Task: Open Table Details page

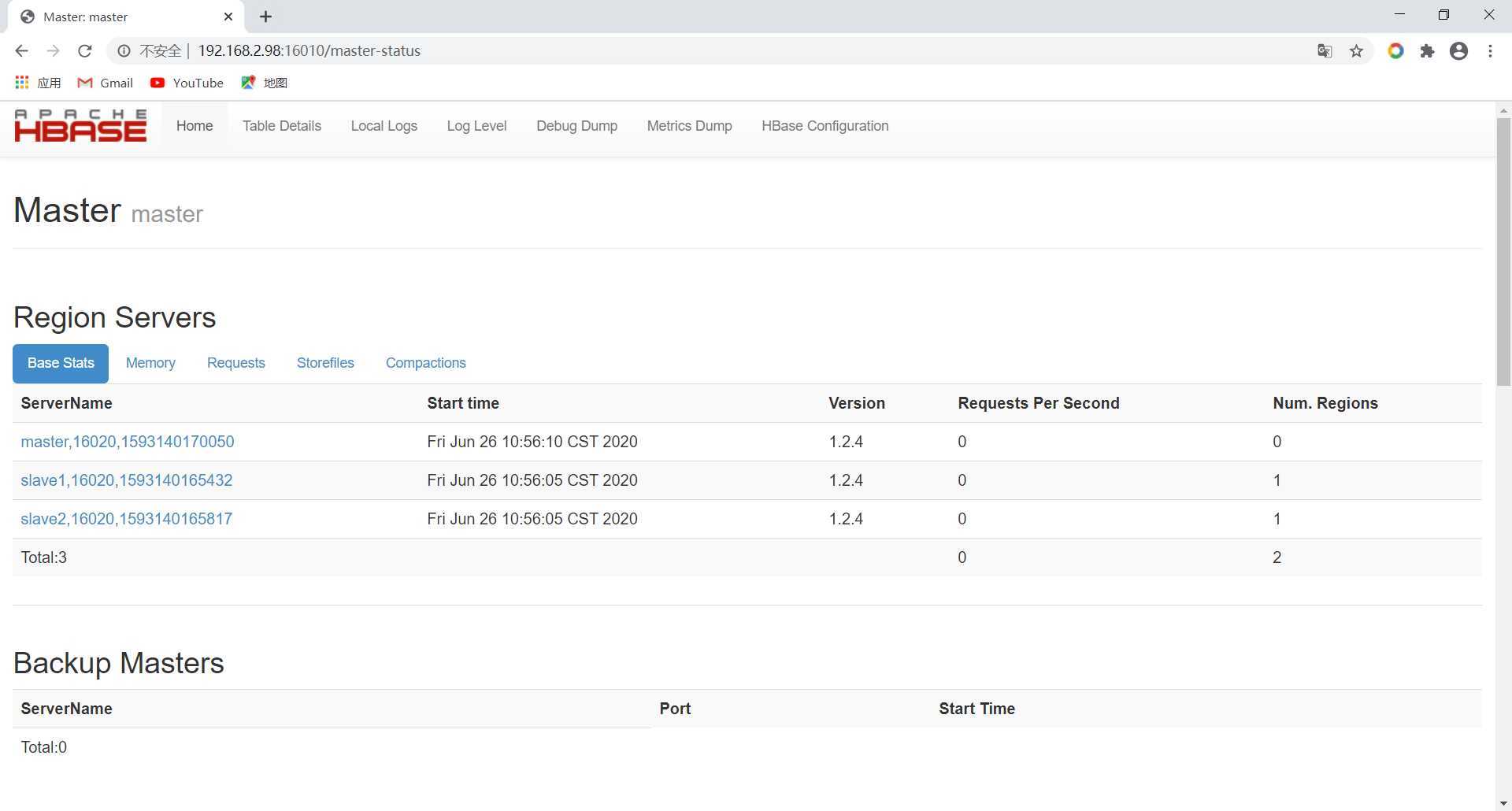Action: coord(282,126)
